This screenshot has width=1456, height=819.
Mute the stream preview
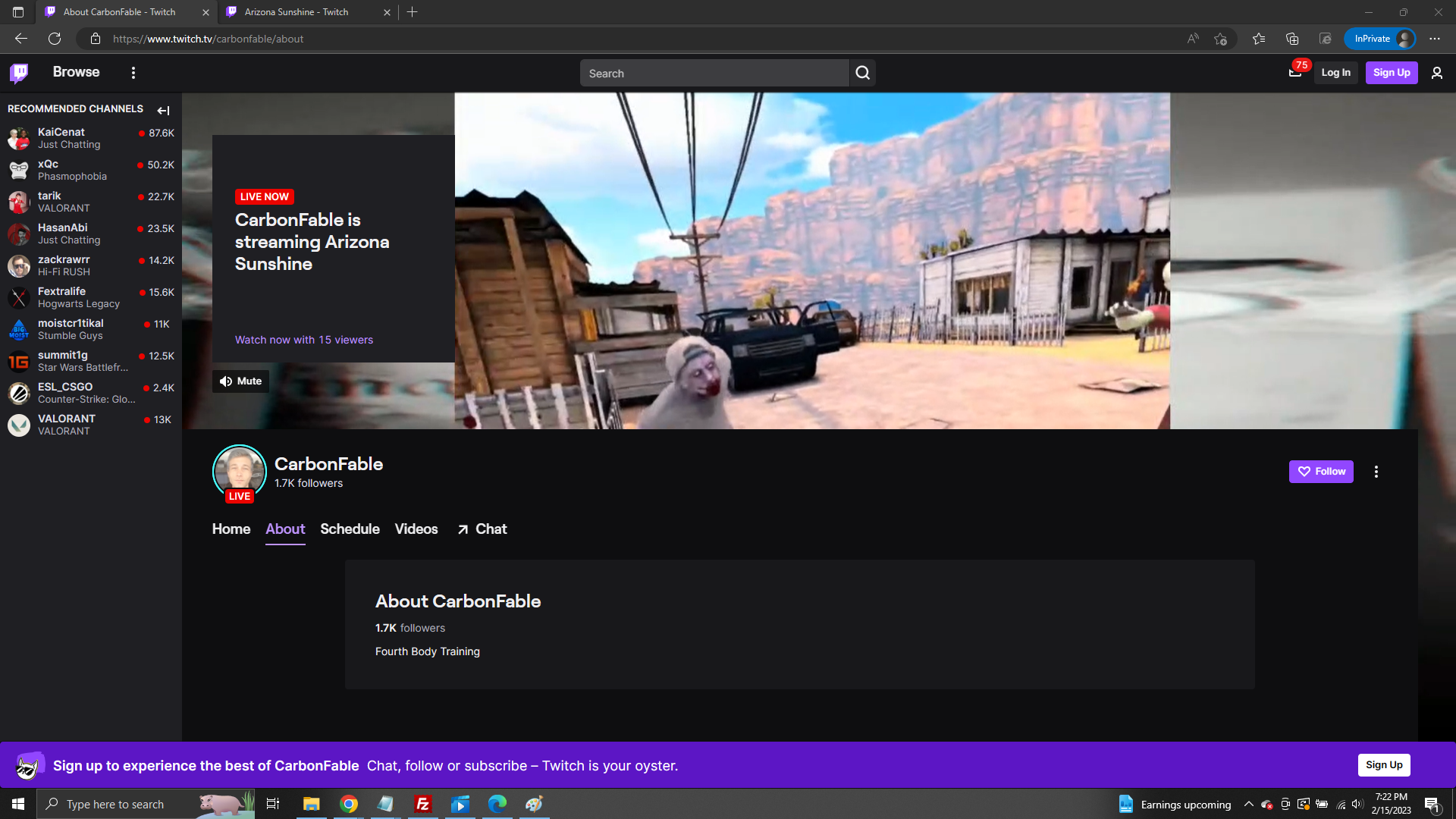coord(240,381)
